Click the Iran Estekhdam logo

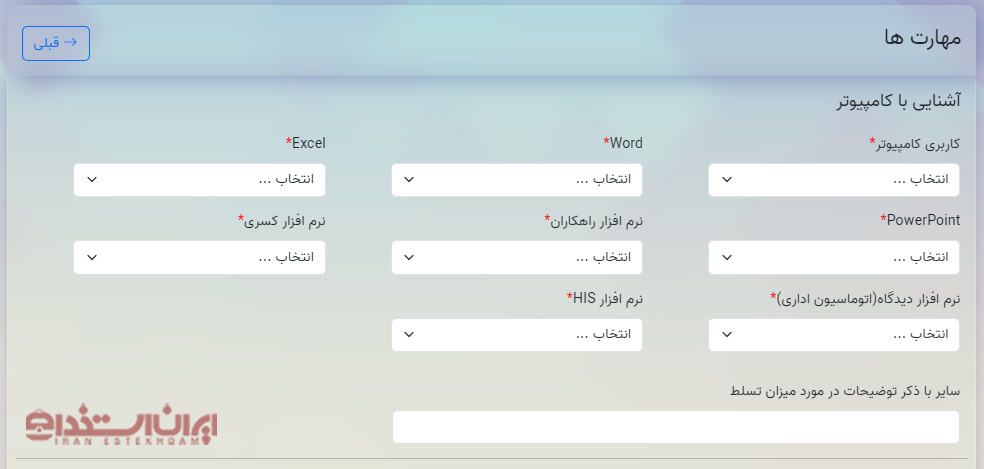121,424
